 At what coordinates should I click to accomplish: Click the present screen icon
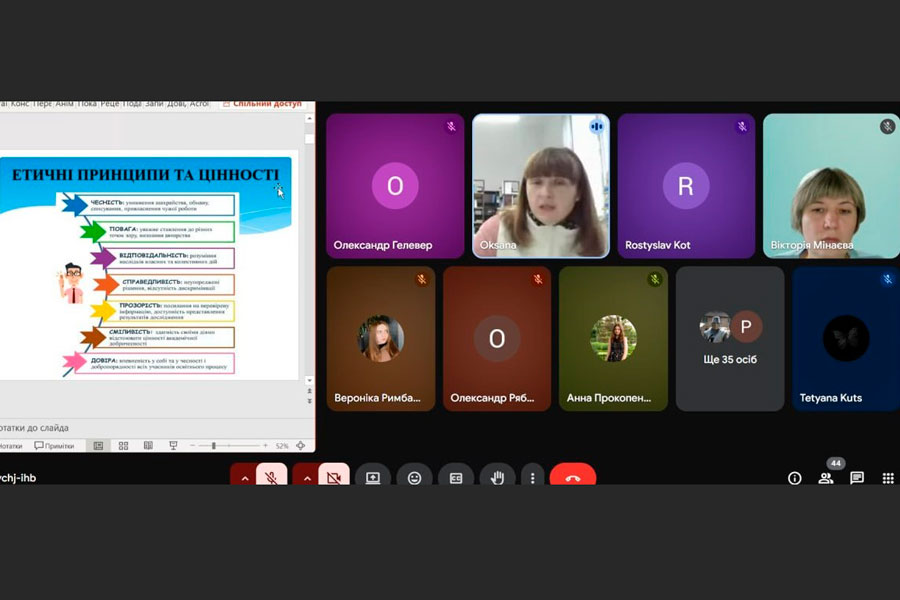[x=373, y=478]
